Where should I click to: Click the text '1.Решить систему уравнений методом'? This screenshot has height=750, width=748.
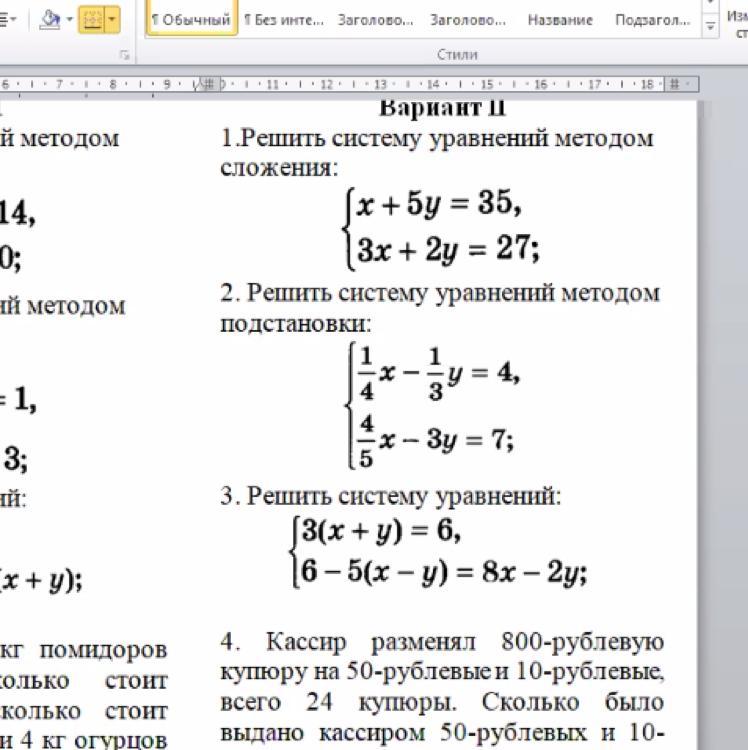point(437,139)
